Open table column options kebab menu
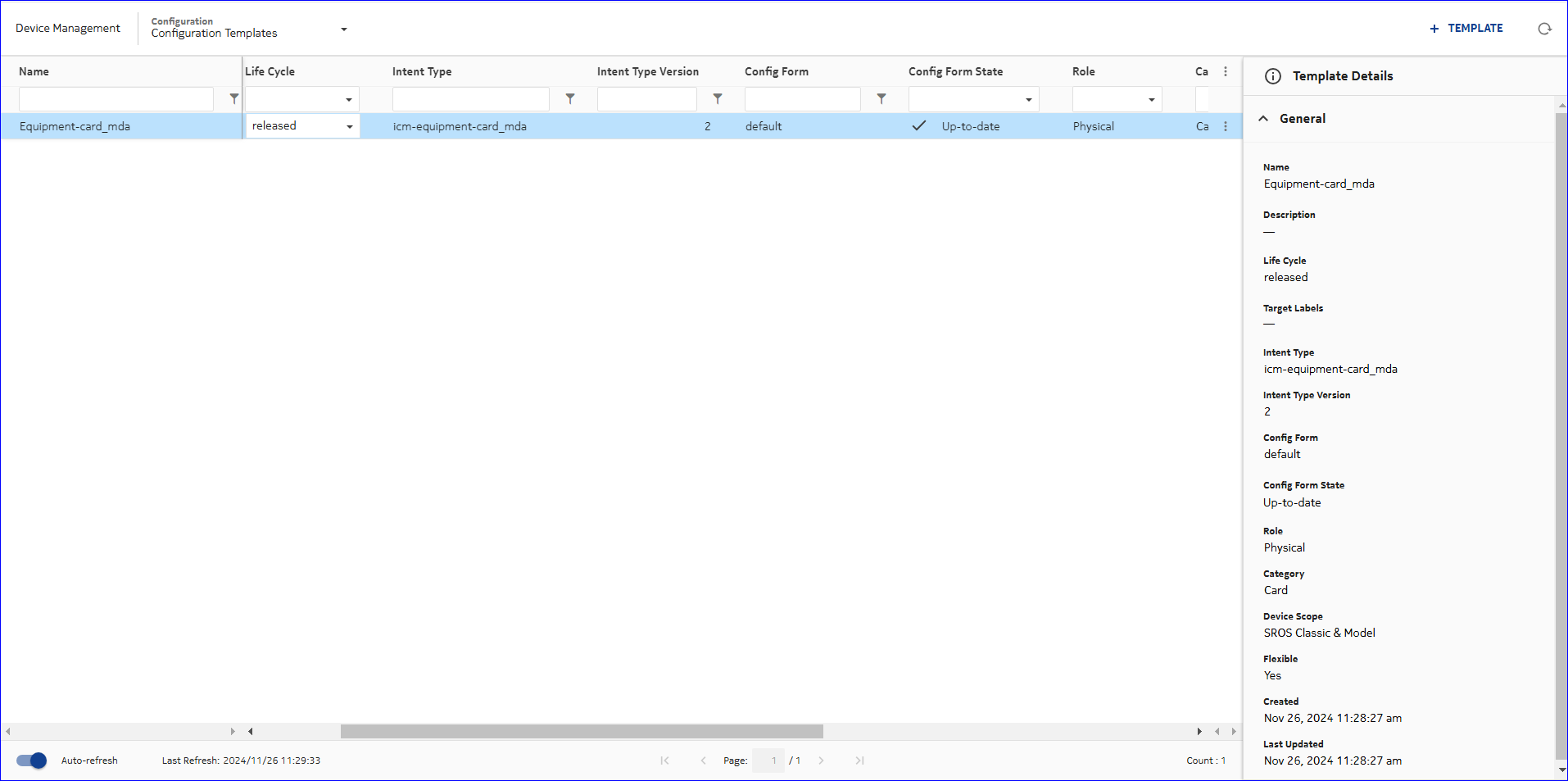 coord(1226,72)
